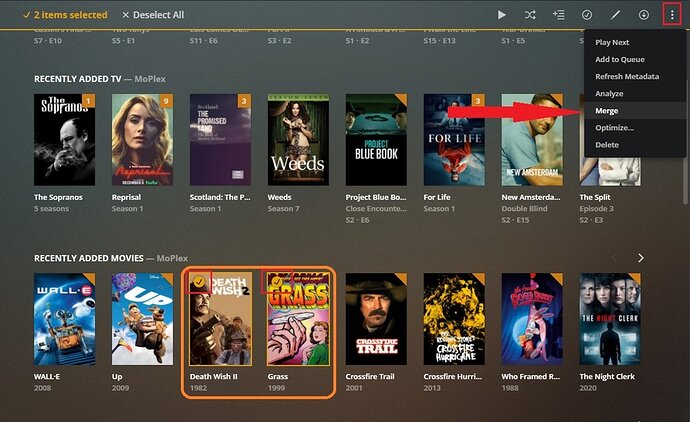This screenshot has width=690, height=422.
Task: Click the Edit pencil icon
Action: (x=615, y=15)
